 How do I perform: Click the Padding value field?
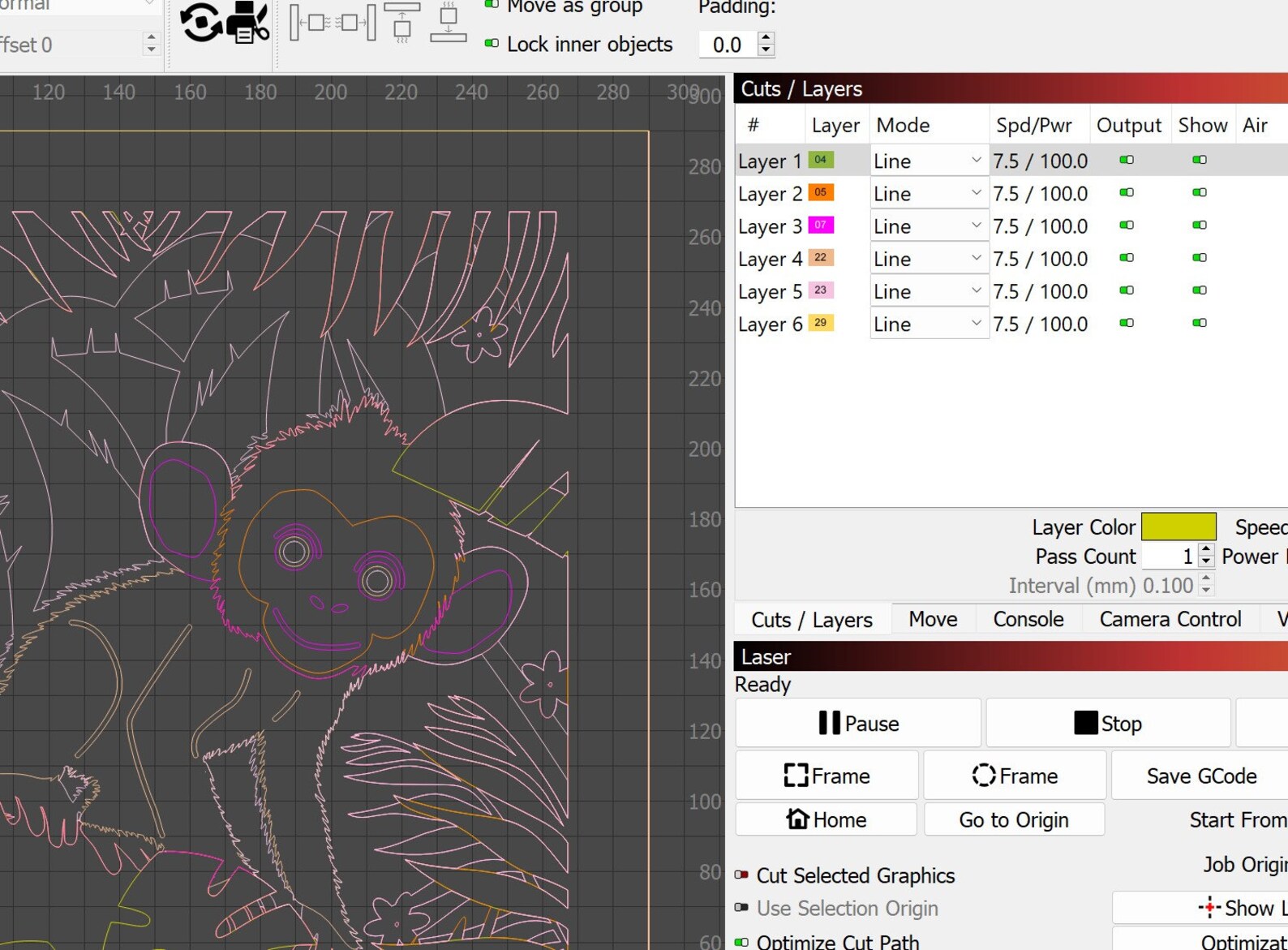pos(728,45)
